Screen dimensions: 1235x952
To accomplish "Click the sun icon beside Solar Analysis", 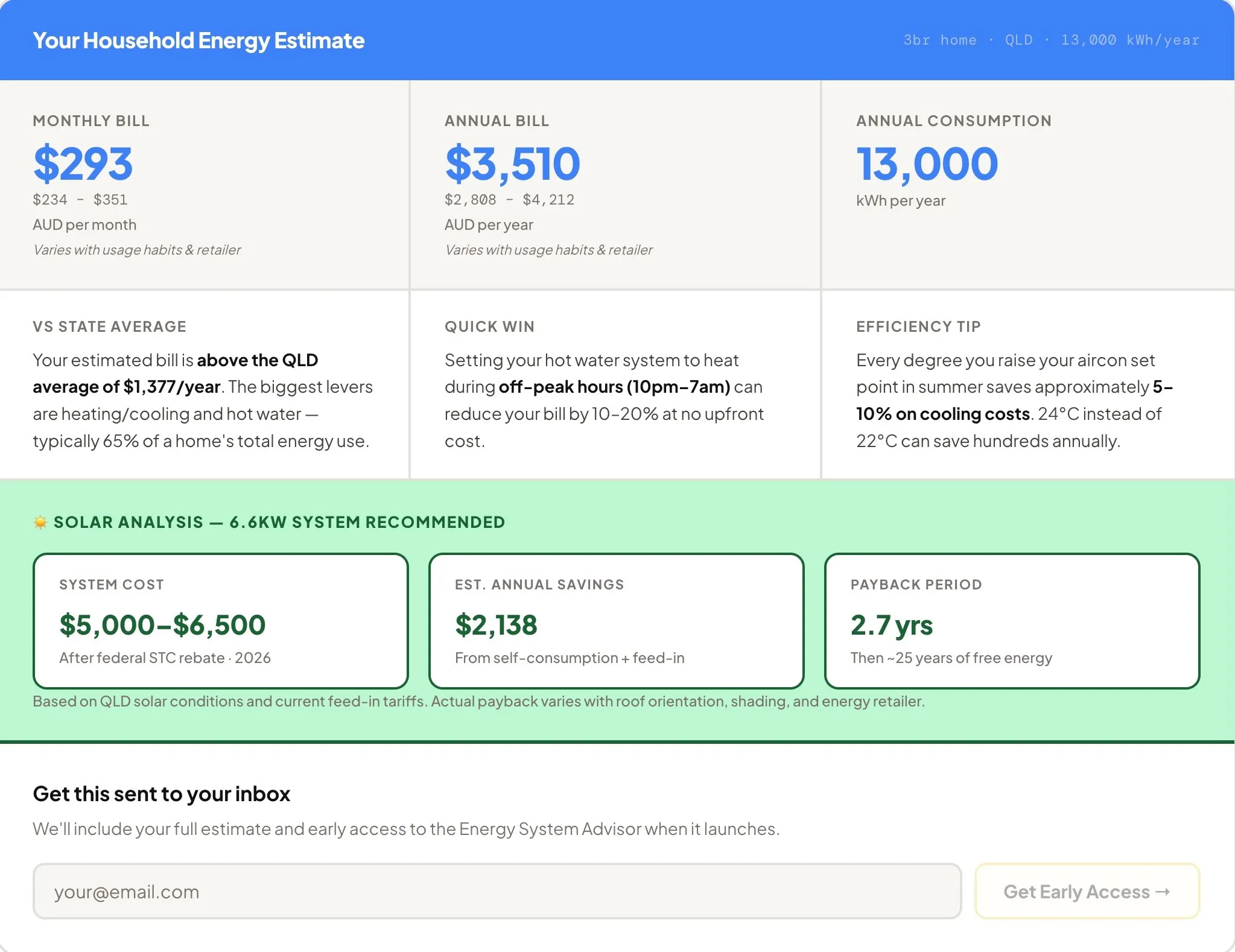I will (40, 522).
